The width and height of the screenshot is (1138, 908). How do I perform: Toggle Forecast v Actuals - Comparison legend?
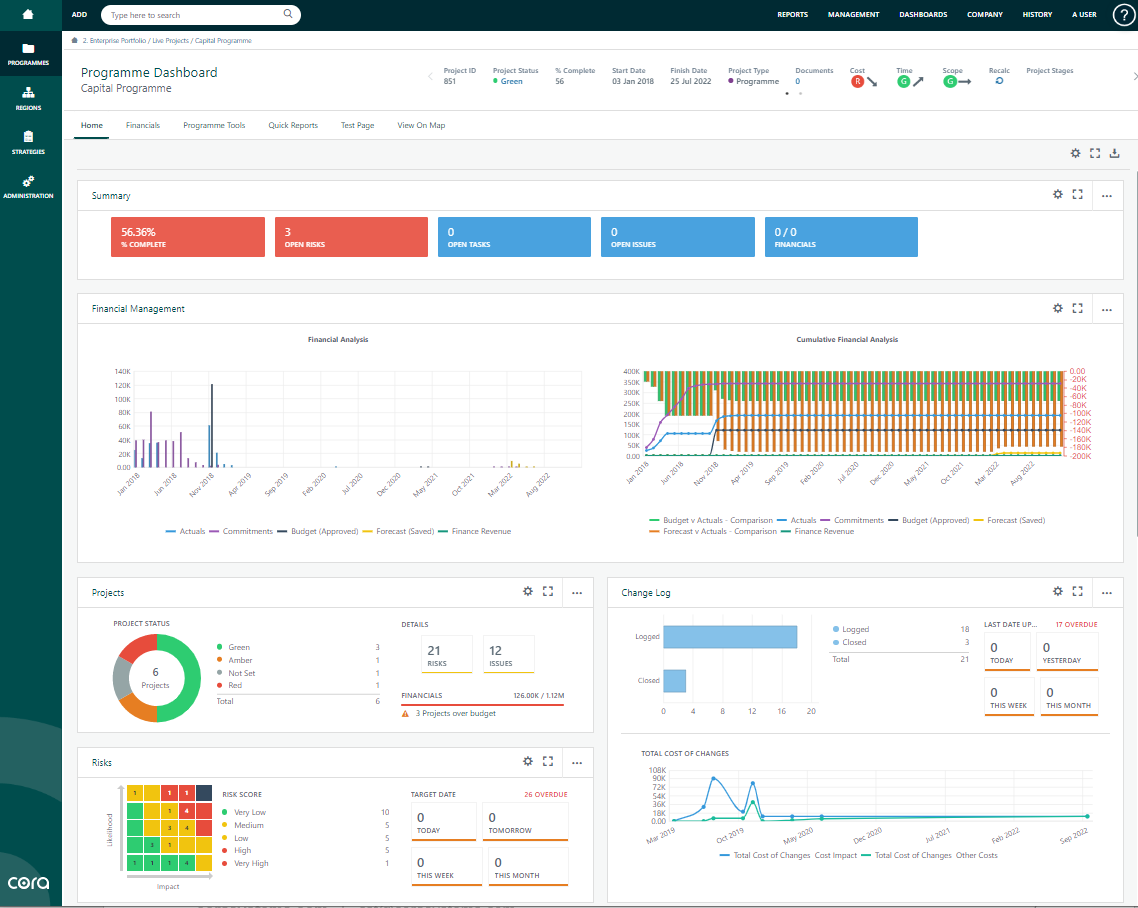(713, 531)
